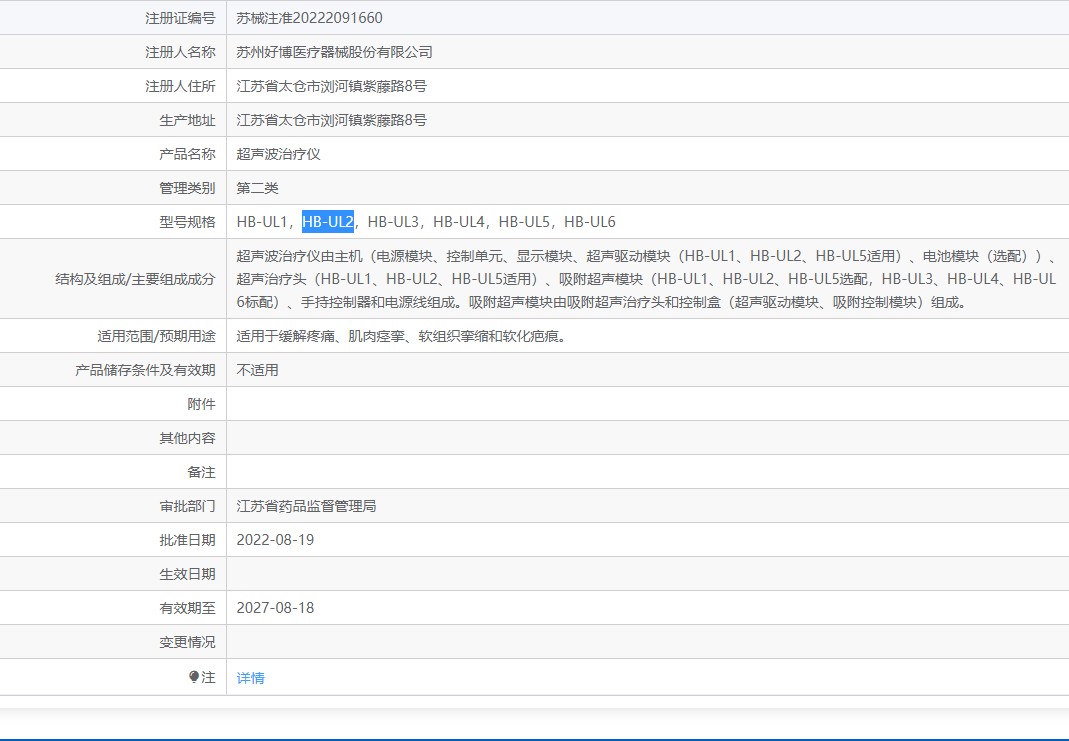
Task: Click the 变更情况 row label
Action: pyautogui.click(x=187, y=642)
